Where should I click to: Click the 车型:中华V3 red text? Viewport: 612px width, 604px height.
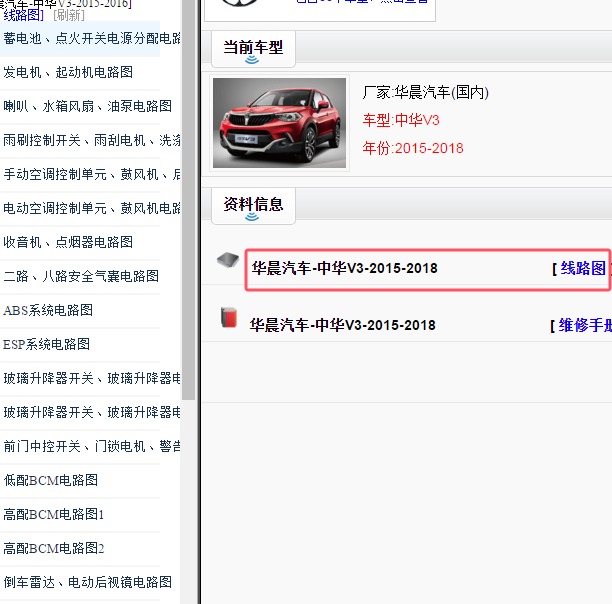click(x=401, y=120)
